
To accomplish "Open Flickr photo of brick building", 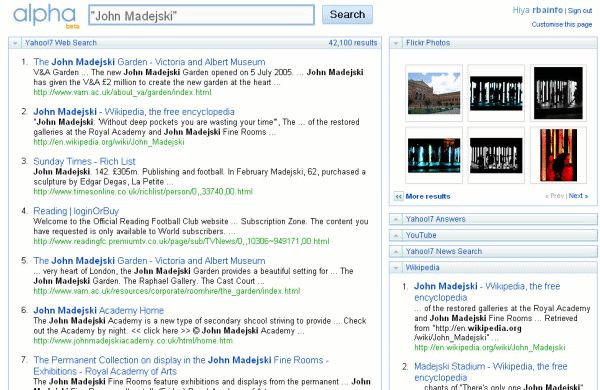I will (434, 93).
